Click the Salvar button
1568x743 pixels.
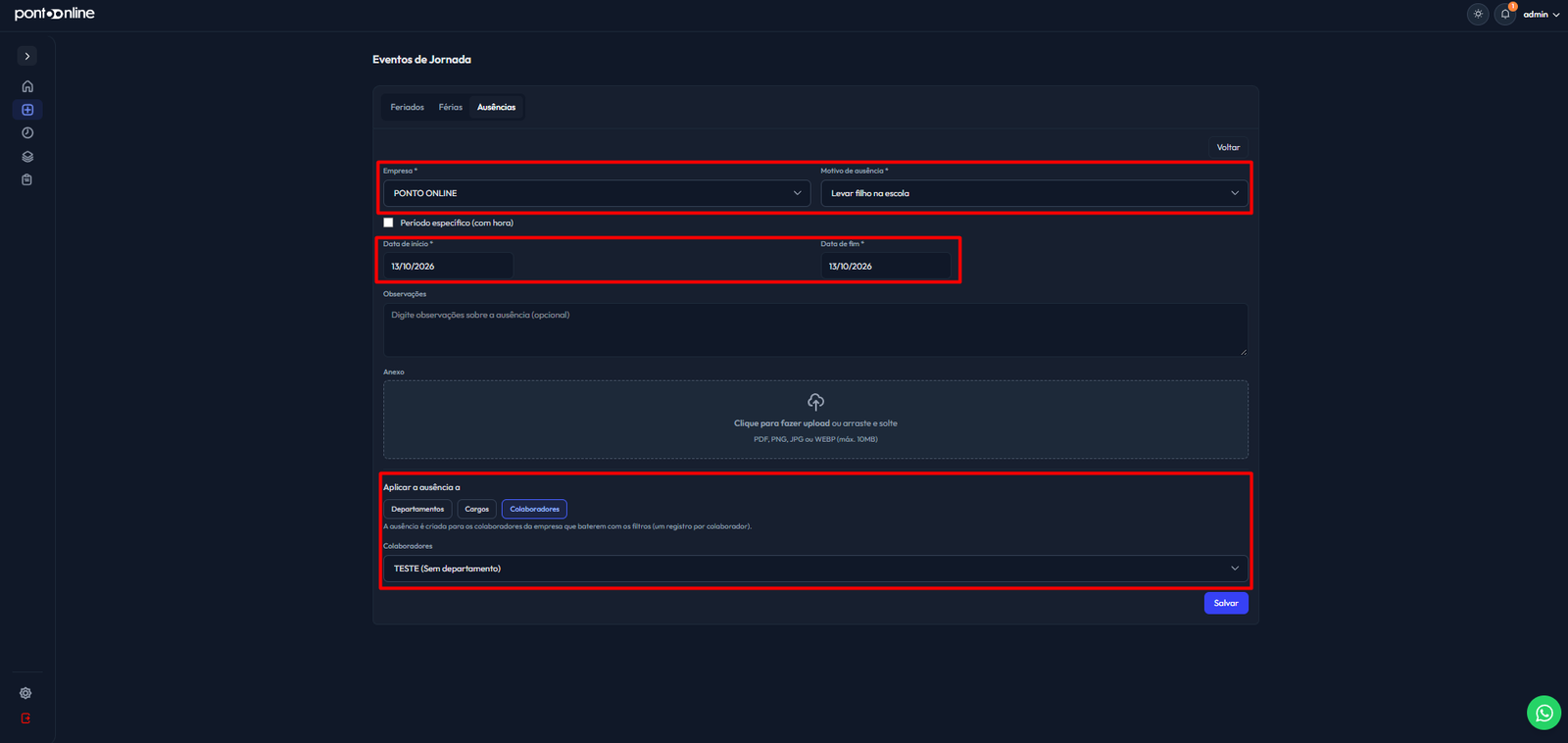(x=1226, y=603)
